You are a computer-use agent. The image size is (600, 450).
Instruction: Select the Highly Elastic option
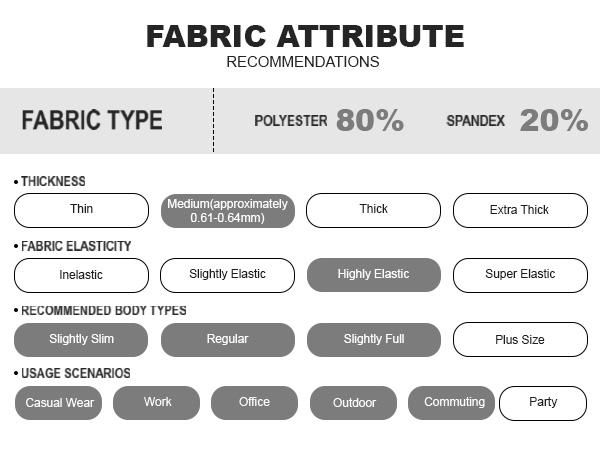point(373,275)
